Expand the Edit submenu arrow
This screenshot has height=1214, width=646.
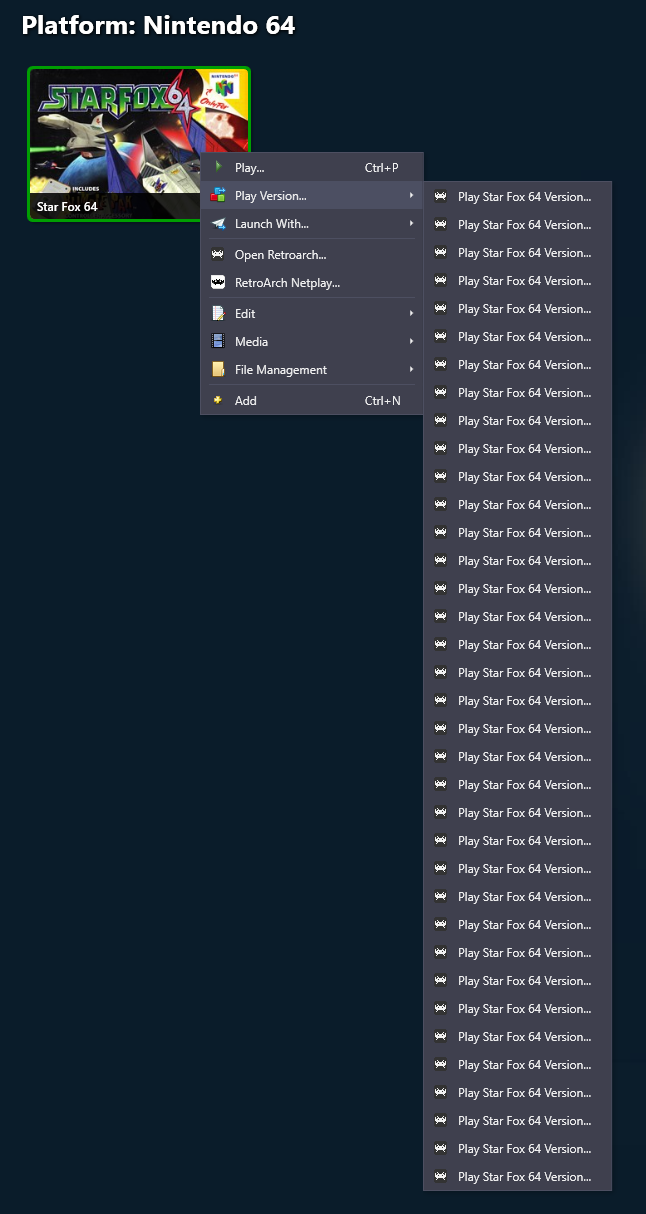[x=411, y=314]
